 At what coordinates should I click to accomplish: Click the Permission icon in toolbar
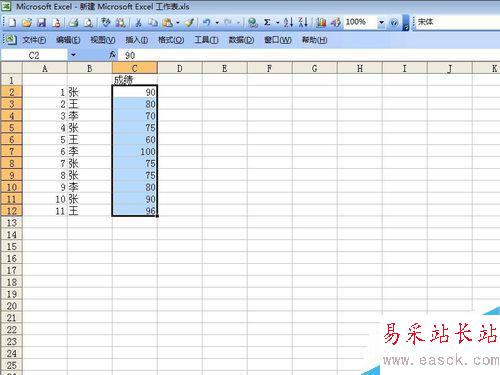click(x=56, y=22)
